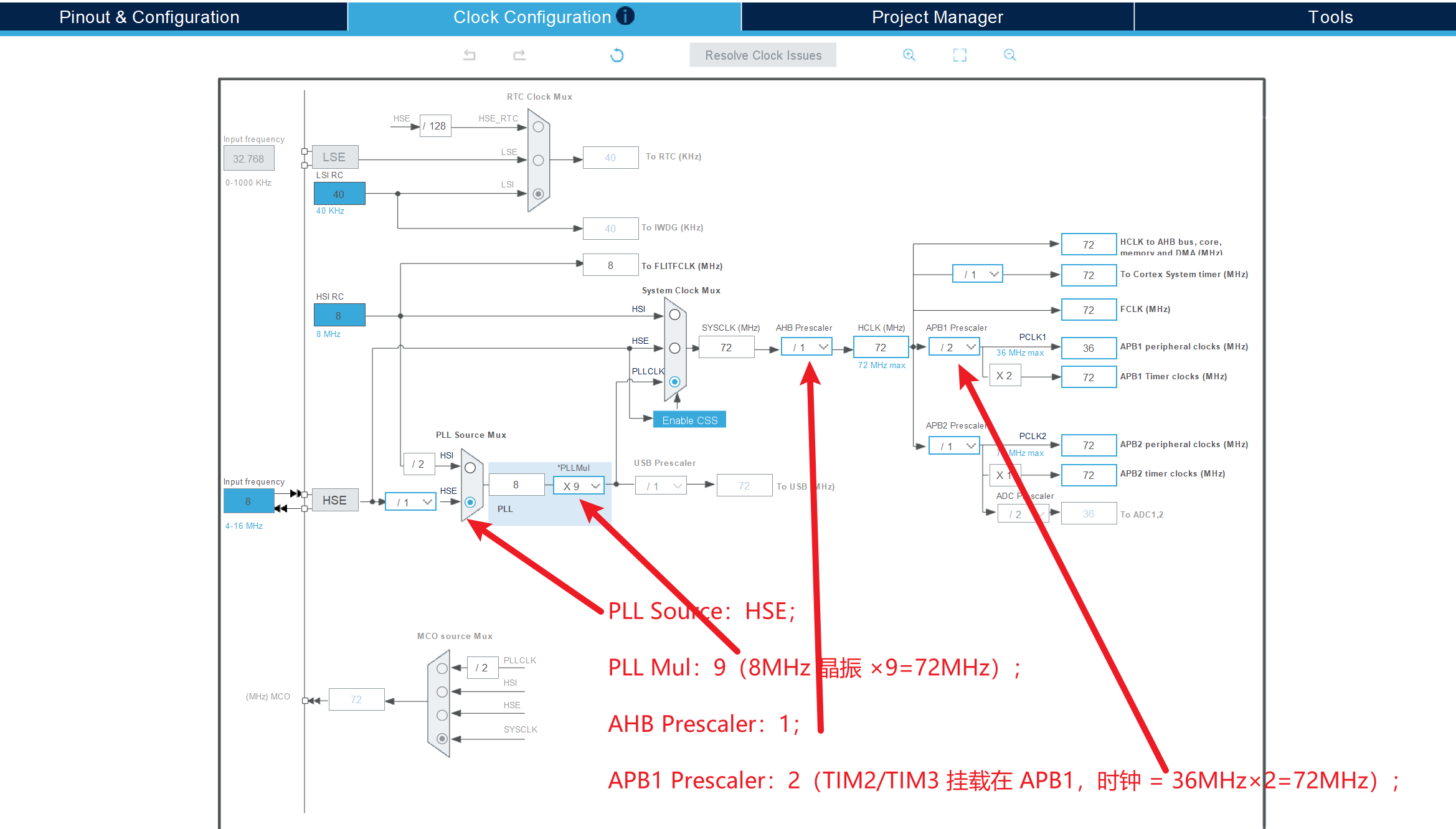Open the PLLMul X 9 dropdown
Viewport: 1456px width, 829px height.
579,486
